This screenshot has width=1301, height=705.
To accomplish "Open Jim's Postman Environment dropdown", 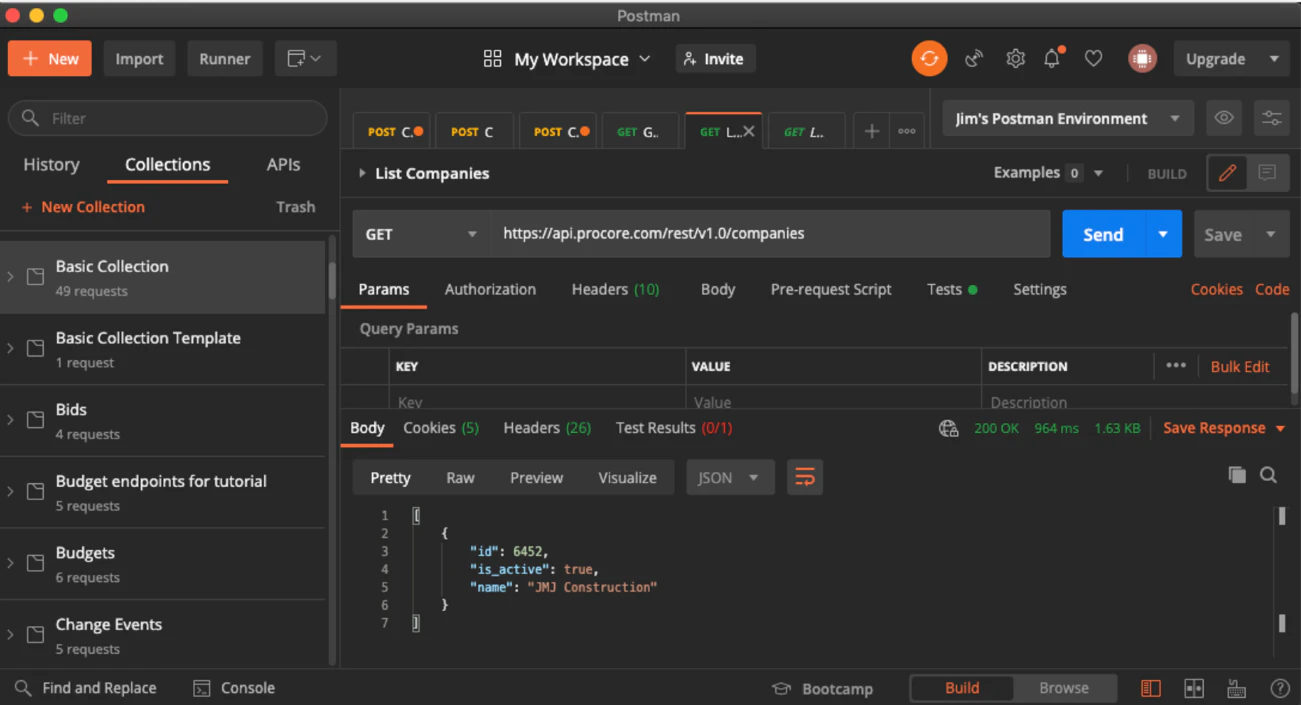I will pyautogui.click(x=1067, y=118).
